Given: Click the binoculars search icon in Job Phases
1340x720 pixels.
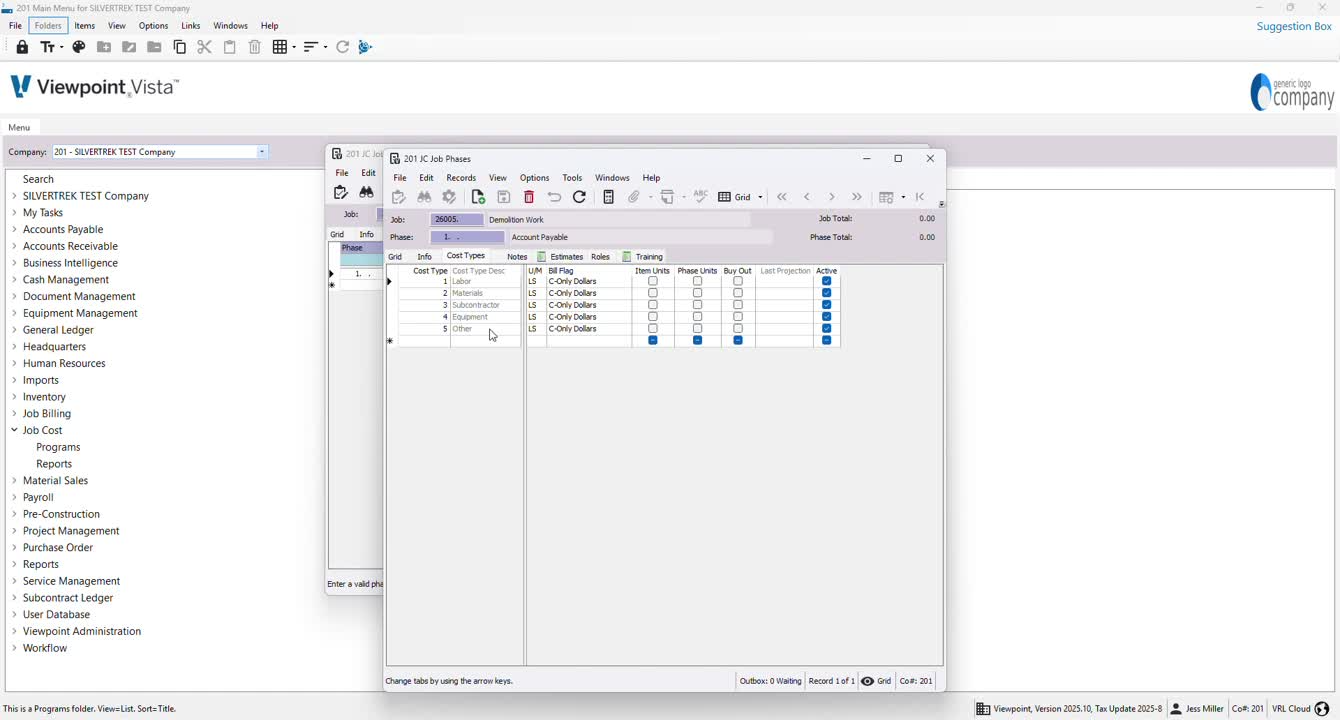Looking at the screenshot, I should (x=424, y=197).
